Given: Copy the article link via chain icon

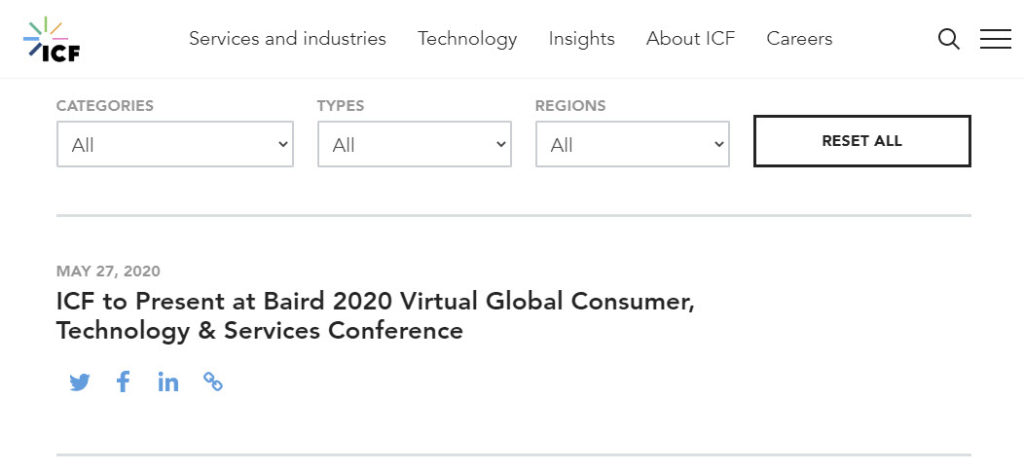Looking at the screenshot, I should [x=213, y=382].
